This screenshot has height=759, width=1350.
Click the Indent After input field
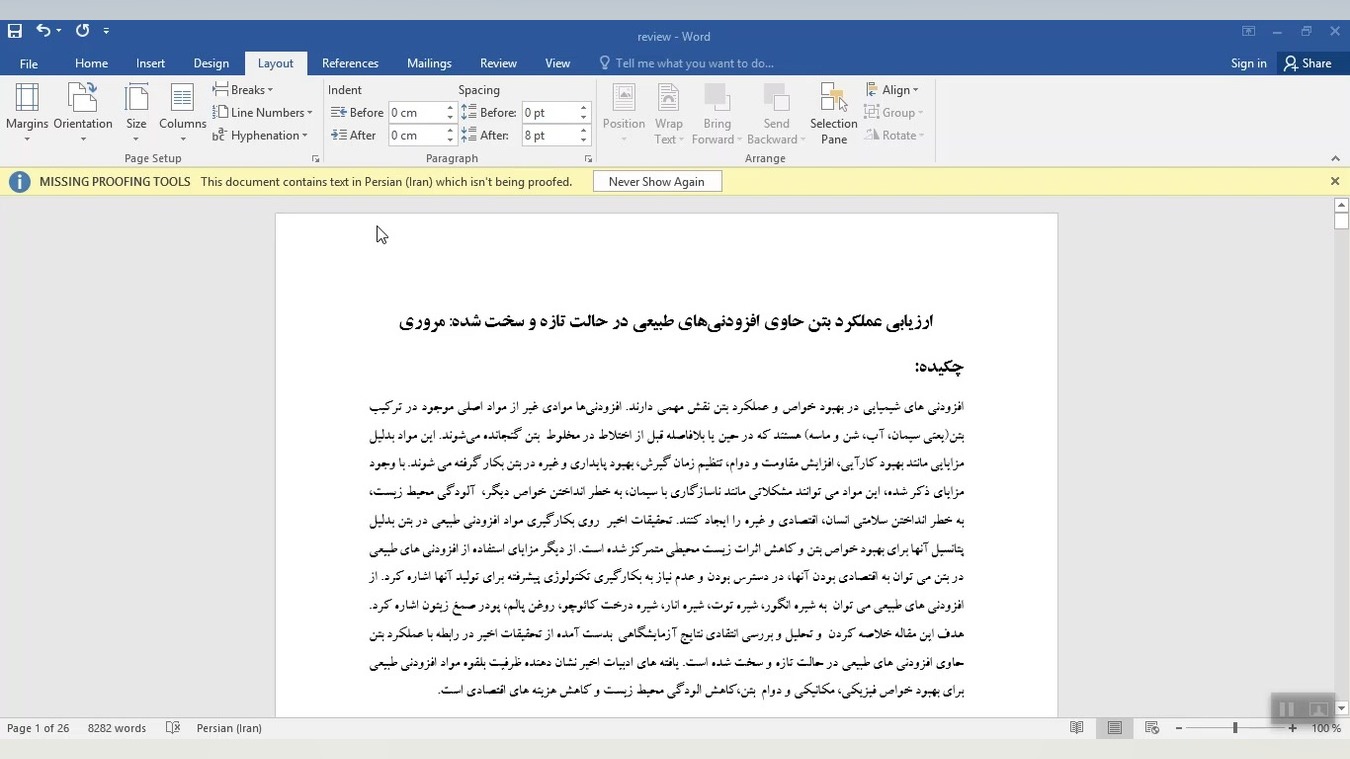[416, 136]
